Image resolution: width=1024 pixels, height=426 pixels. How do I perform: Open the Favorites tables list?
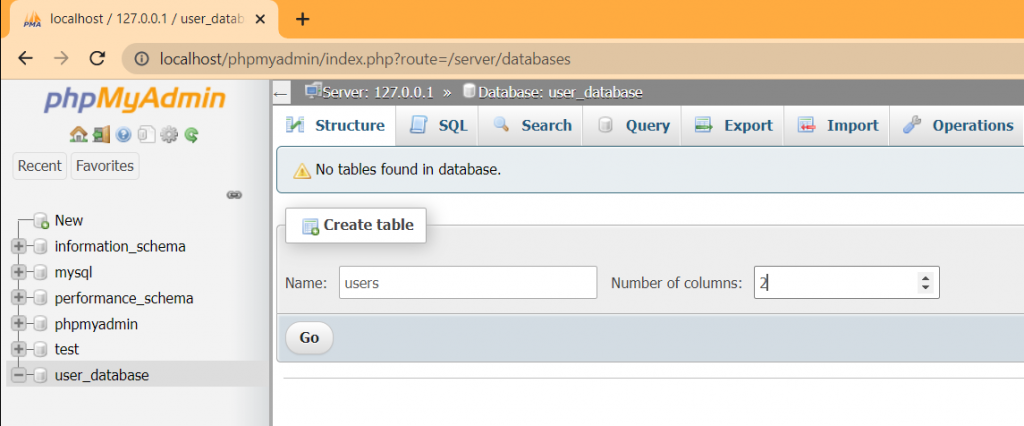click(105, 166)
